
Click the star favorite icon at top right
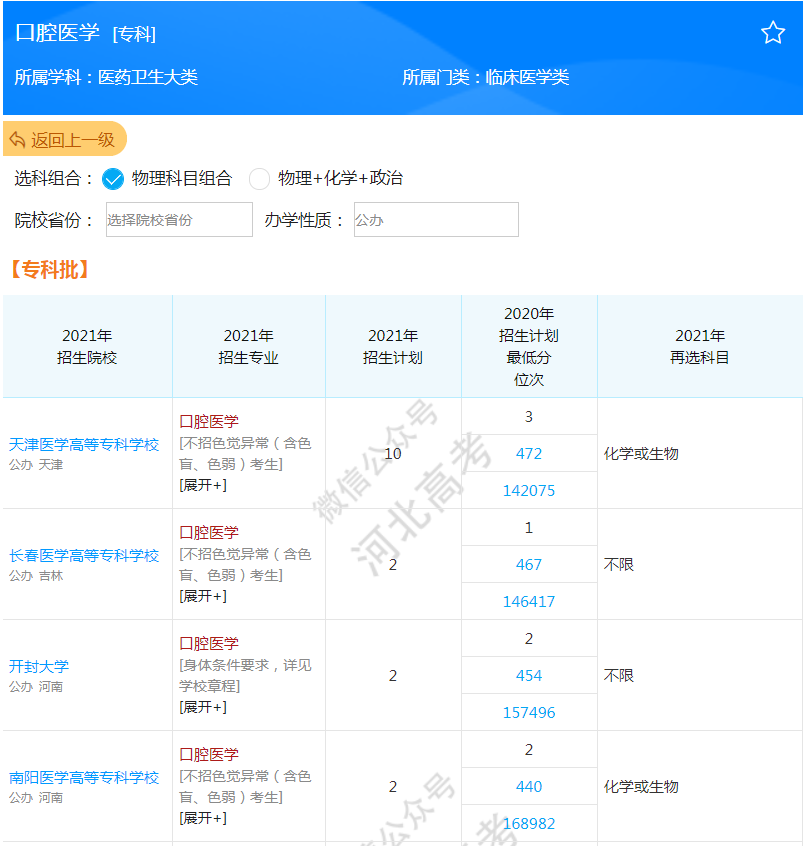773,32
